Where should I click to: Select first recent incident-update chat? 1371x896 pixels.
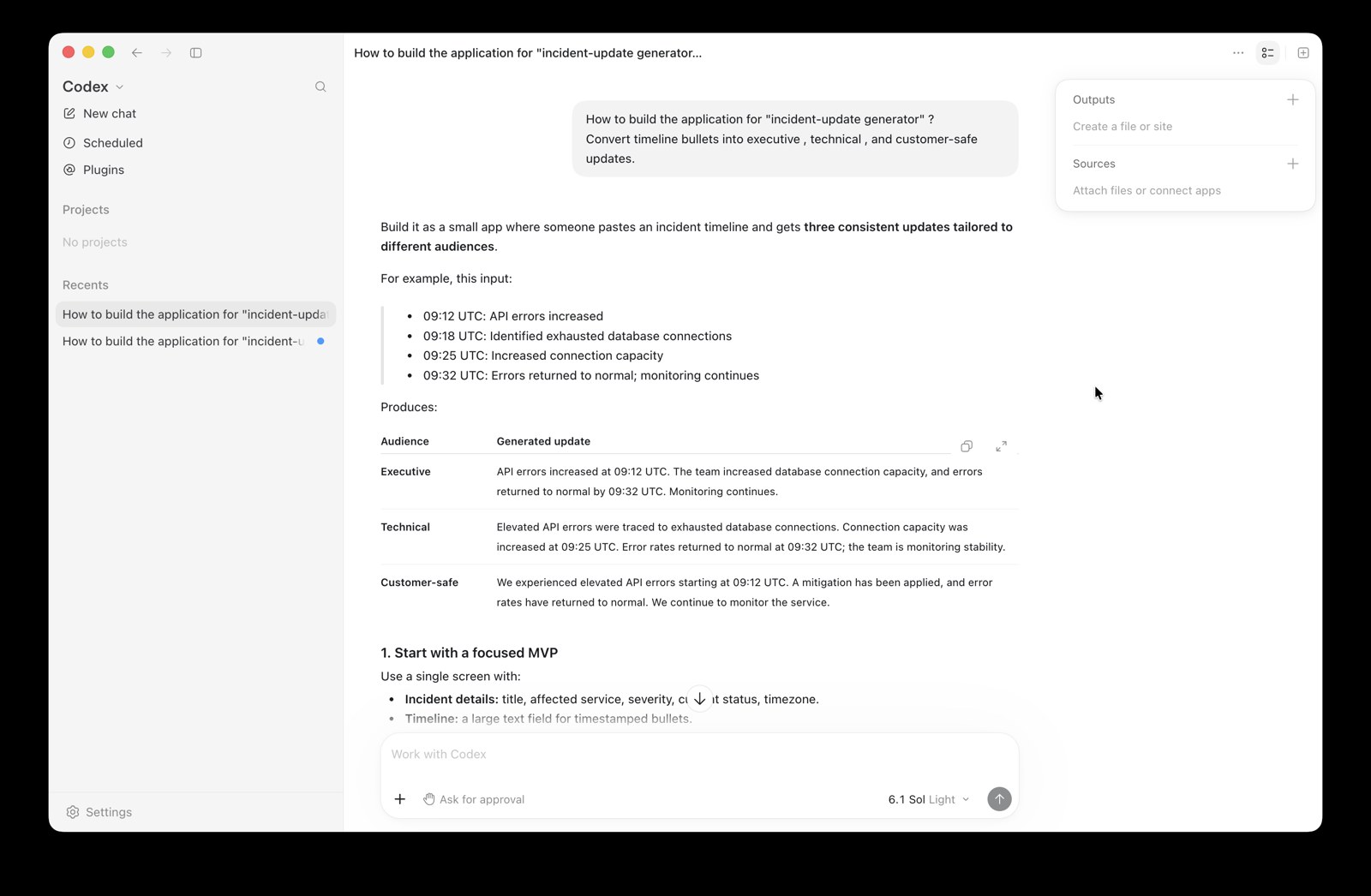pos(195,314)
